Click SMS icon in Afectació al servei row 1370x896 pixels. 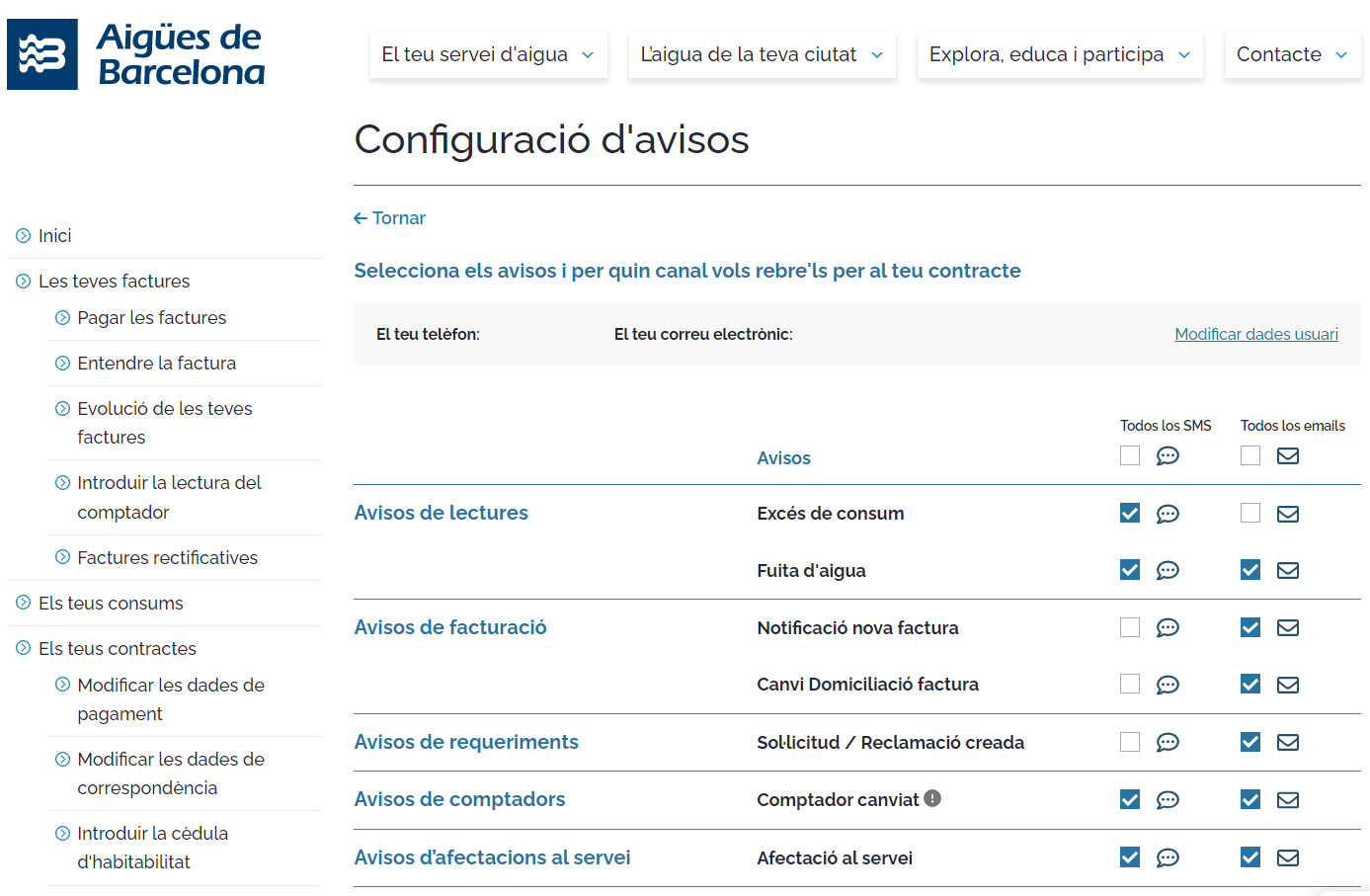1168,857
